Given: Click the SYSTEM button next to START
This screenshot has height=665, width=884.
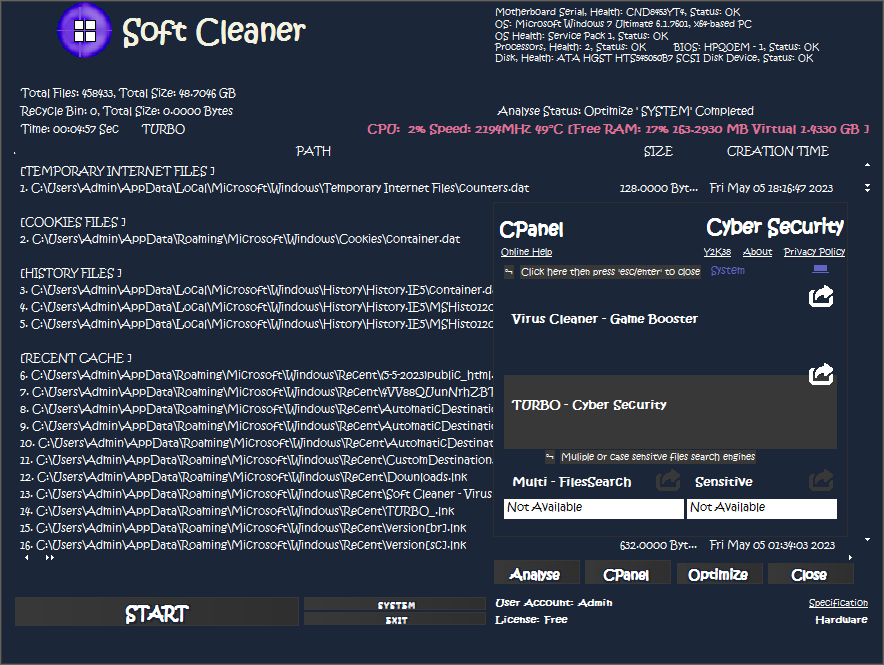Looking at the screenshot, I should (395, 604).
